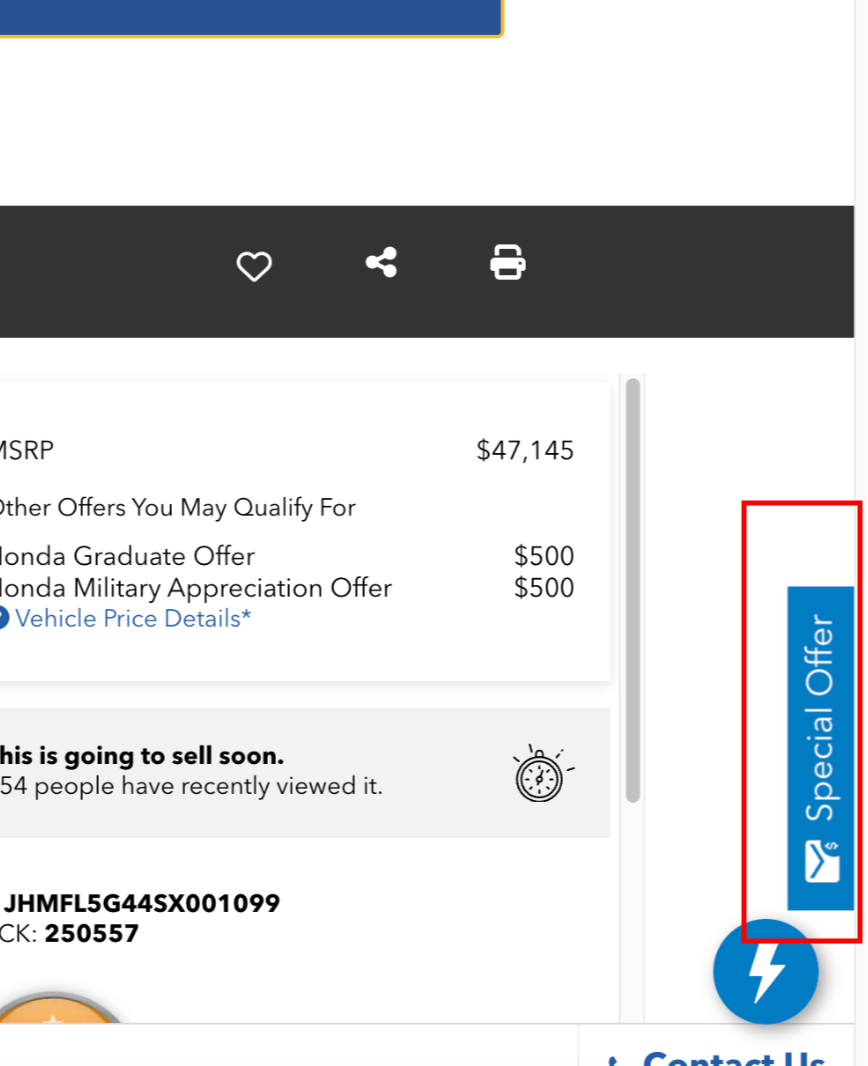
Task: Click the stopwatch icon
Action: (541, 774)
